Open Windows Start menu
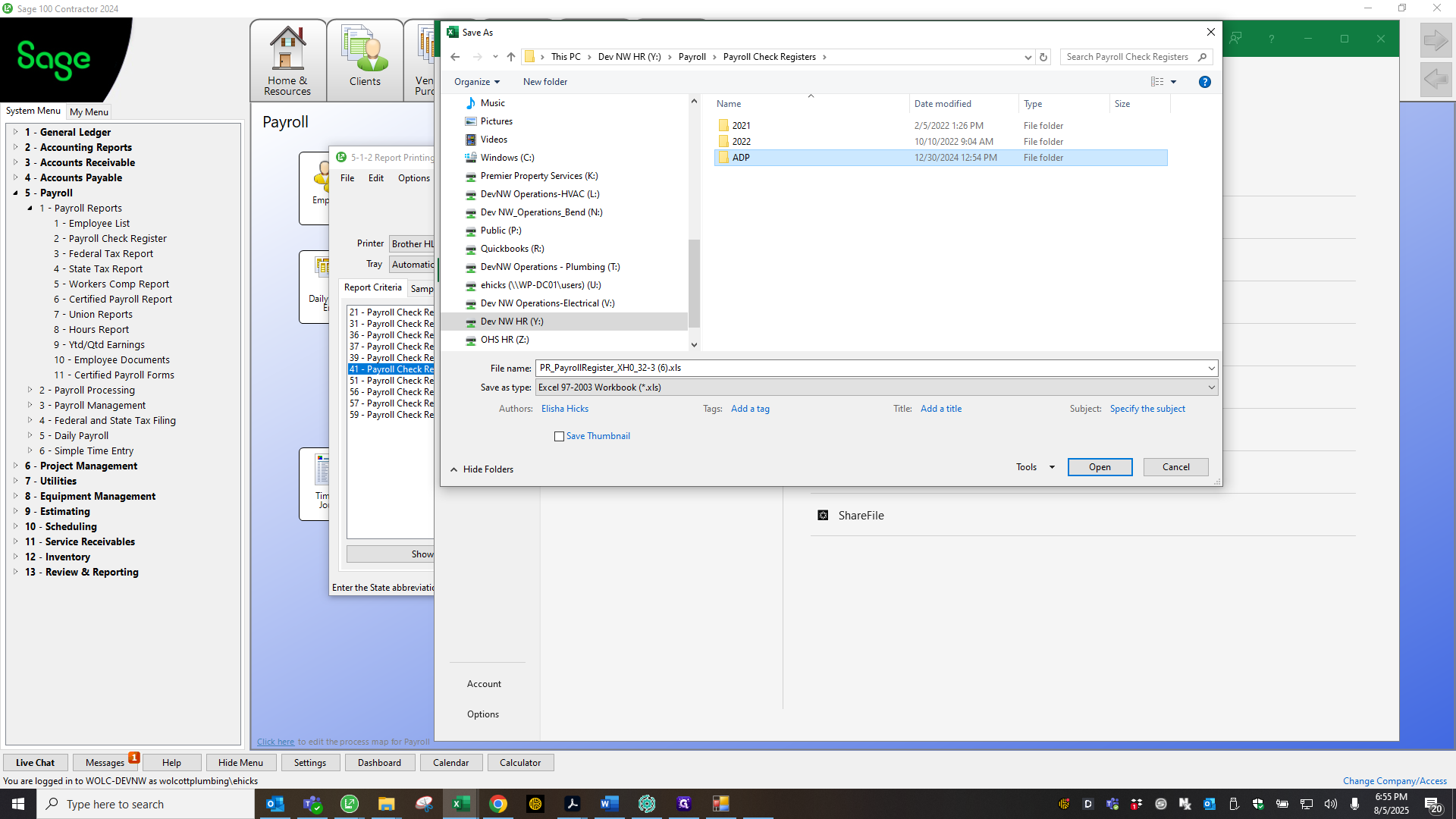The width and height of the screenshot is (1456, 819). point(18,804)
